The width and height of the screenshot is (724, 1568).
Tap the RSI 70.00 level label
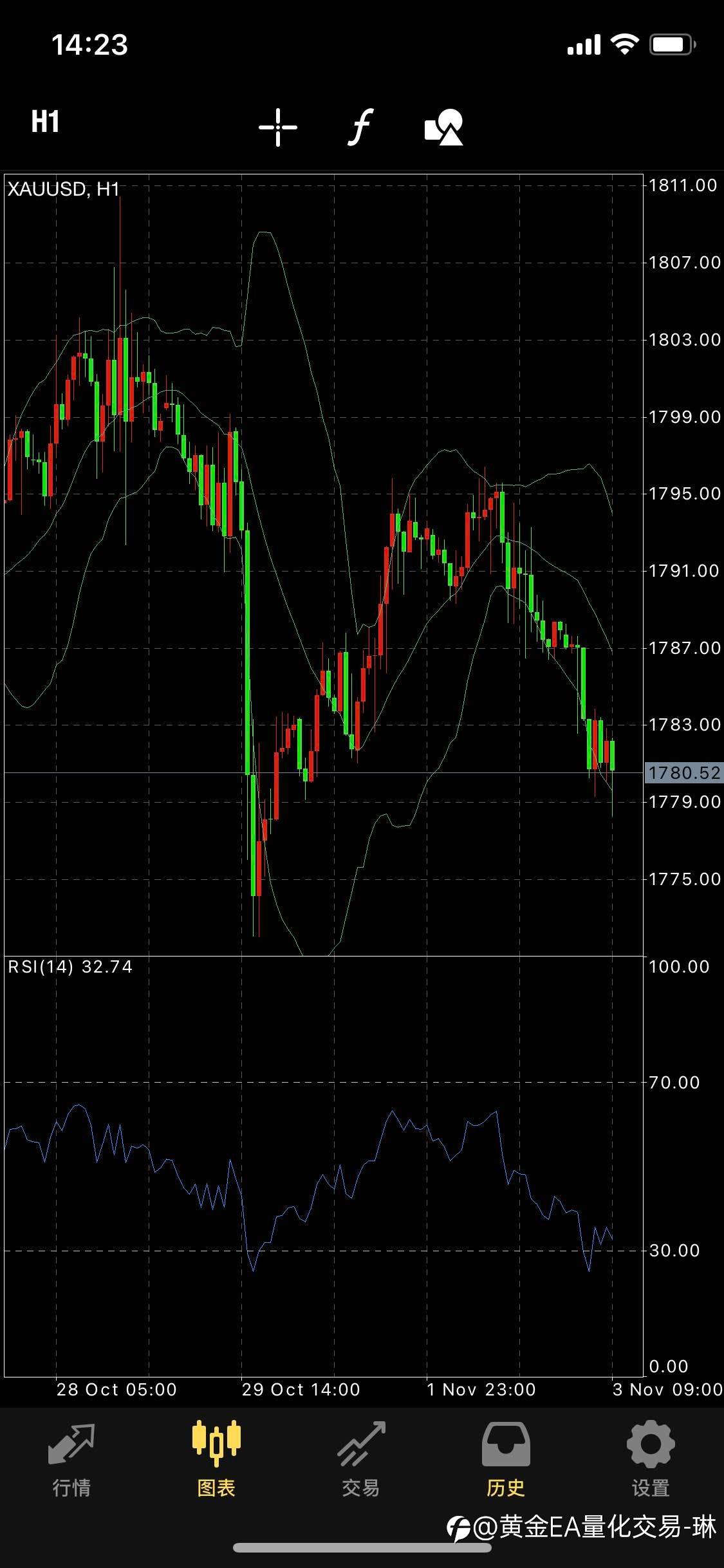(x=674, y=1082)
